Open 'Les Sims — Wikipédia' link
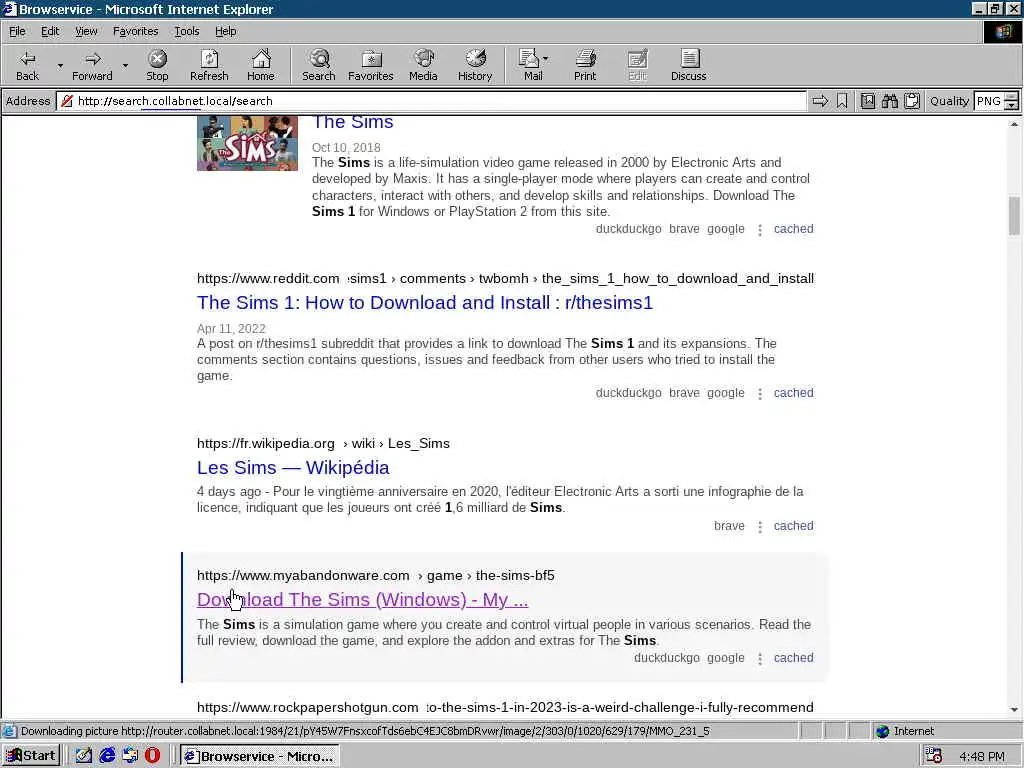Image resolution: width=1024 pixels, height=768 pixels. point(293,468)
